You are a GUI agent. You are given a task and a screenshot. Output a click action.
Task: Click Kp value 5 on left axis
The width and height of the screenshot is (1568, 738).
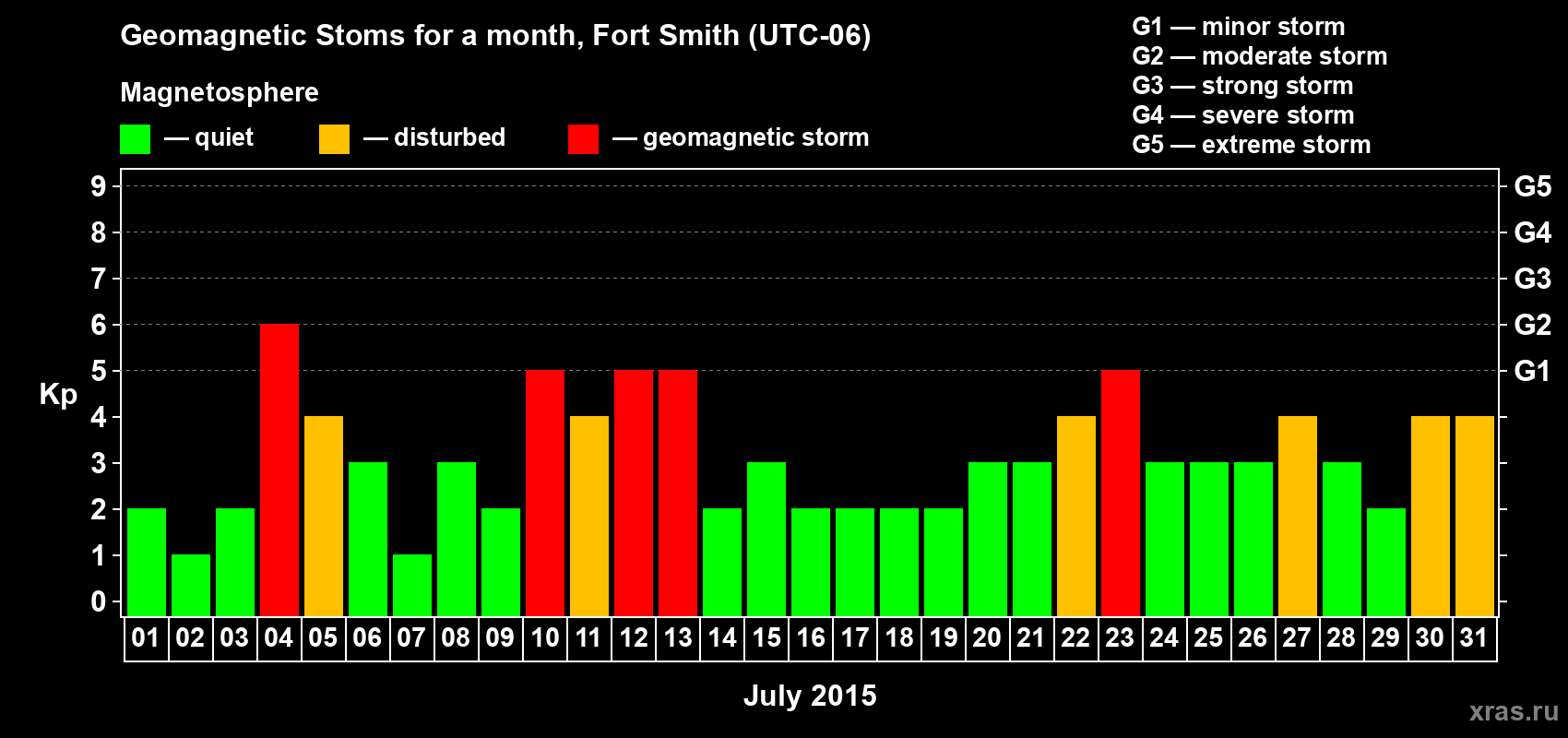click(x=99, y=371)
